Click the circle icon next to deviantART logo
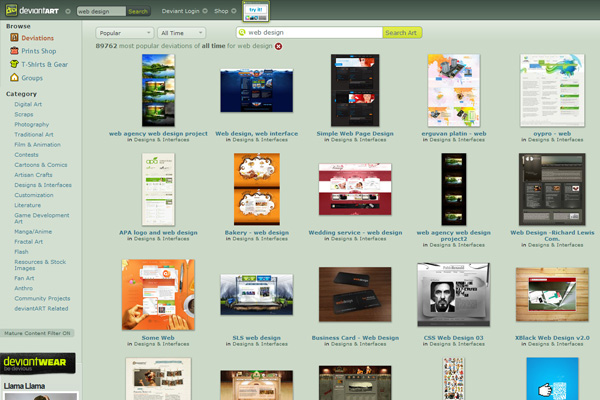The height and width of the screenshot is (400, 600). click(x=68, y=11)
